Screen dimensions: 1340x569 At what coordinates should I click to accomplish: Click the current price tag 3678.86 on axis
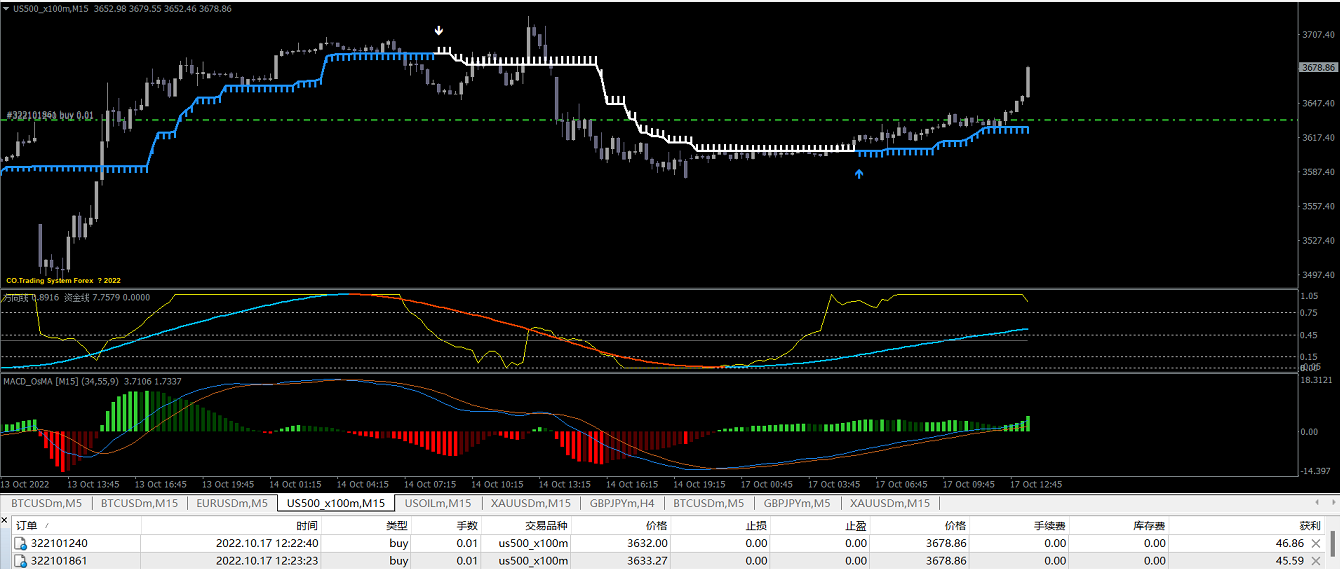tap(1318, 68)
